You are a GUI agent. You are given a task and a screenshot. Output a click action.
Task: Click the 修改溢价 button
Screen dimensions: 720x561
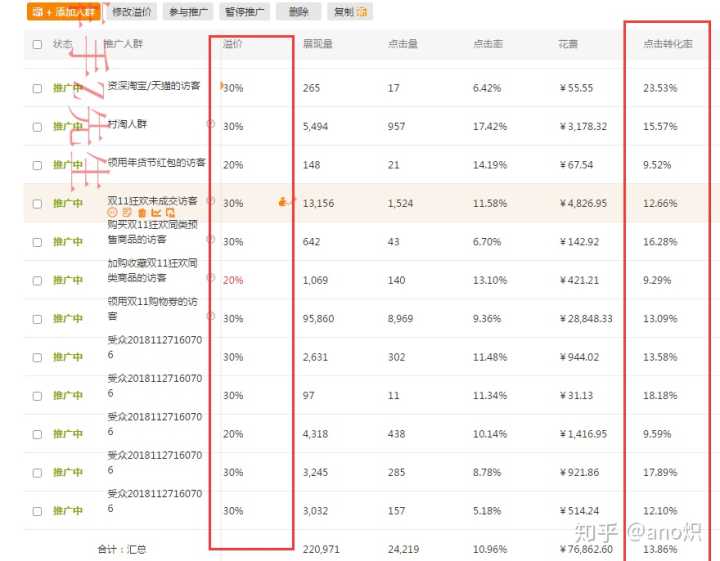(132, 12)
